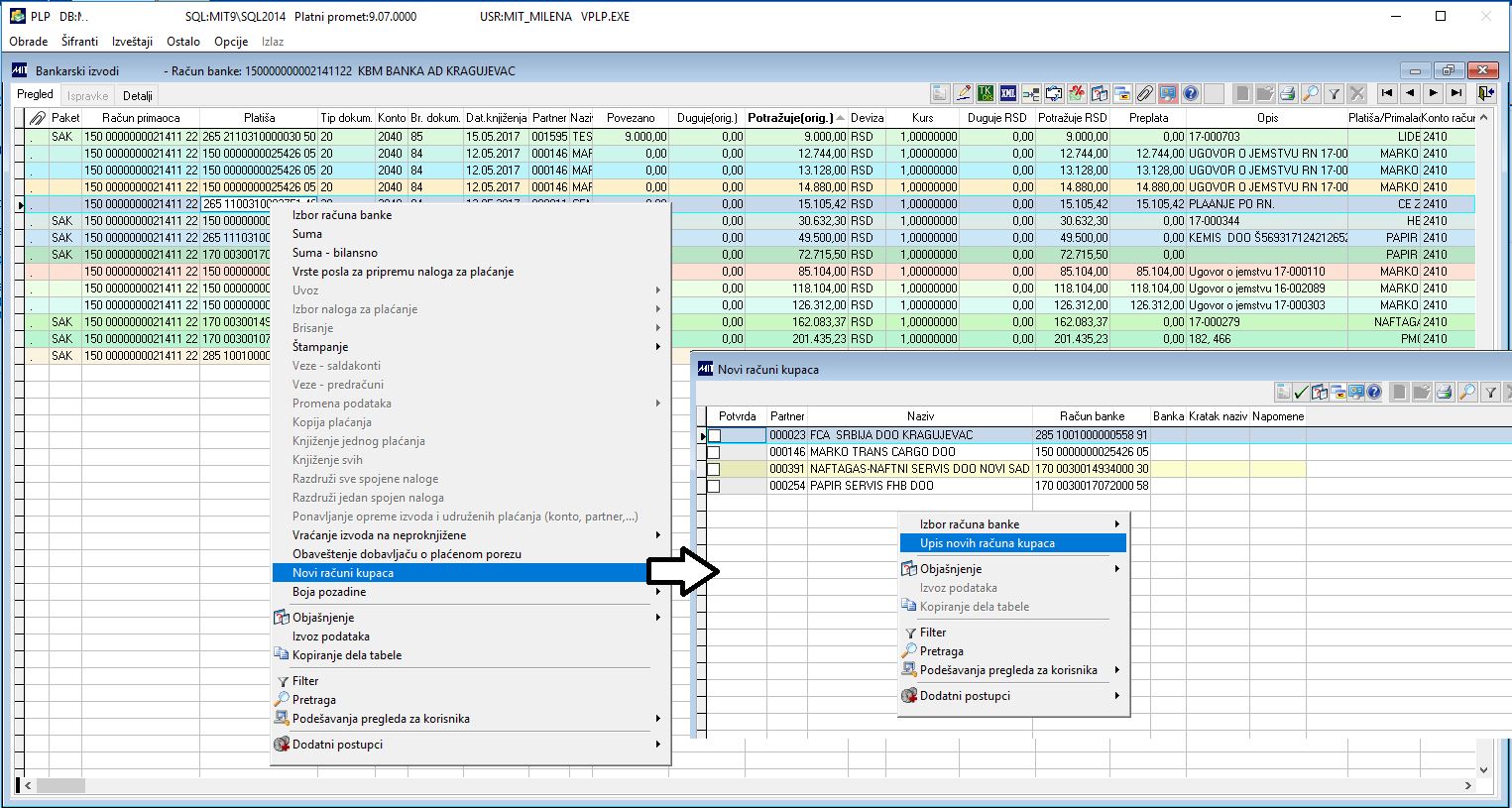Expand Podešavanja pregleda za korisnika in left menu

pyautogui.click(x=471, y=719)
